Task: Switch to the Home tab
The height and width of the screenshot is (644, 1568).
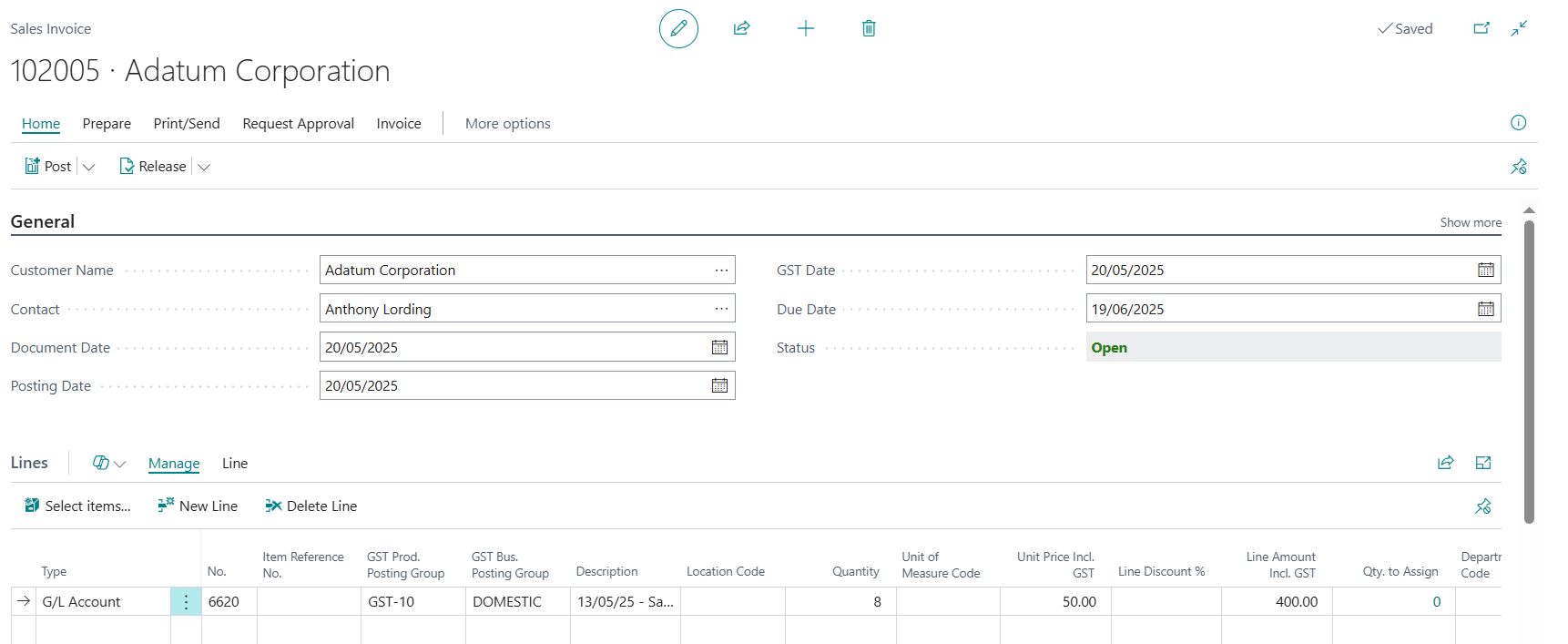Action: coord(41,124)
